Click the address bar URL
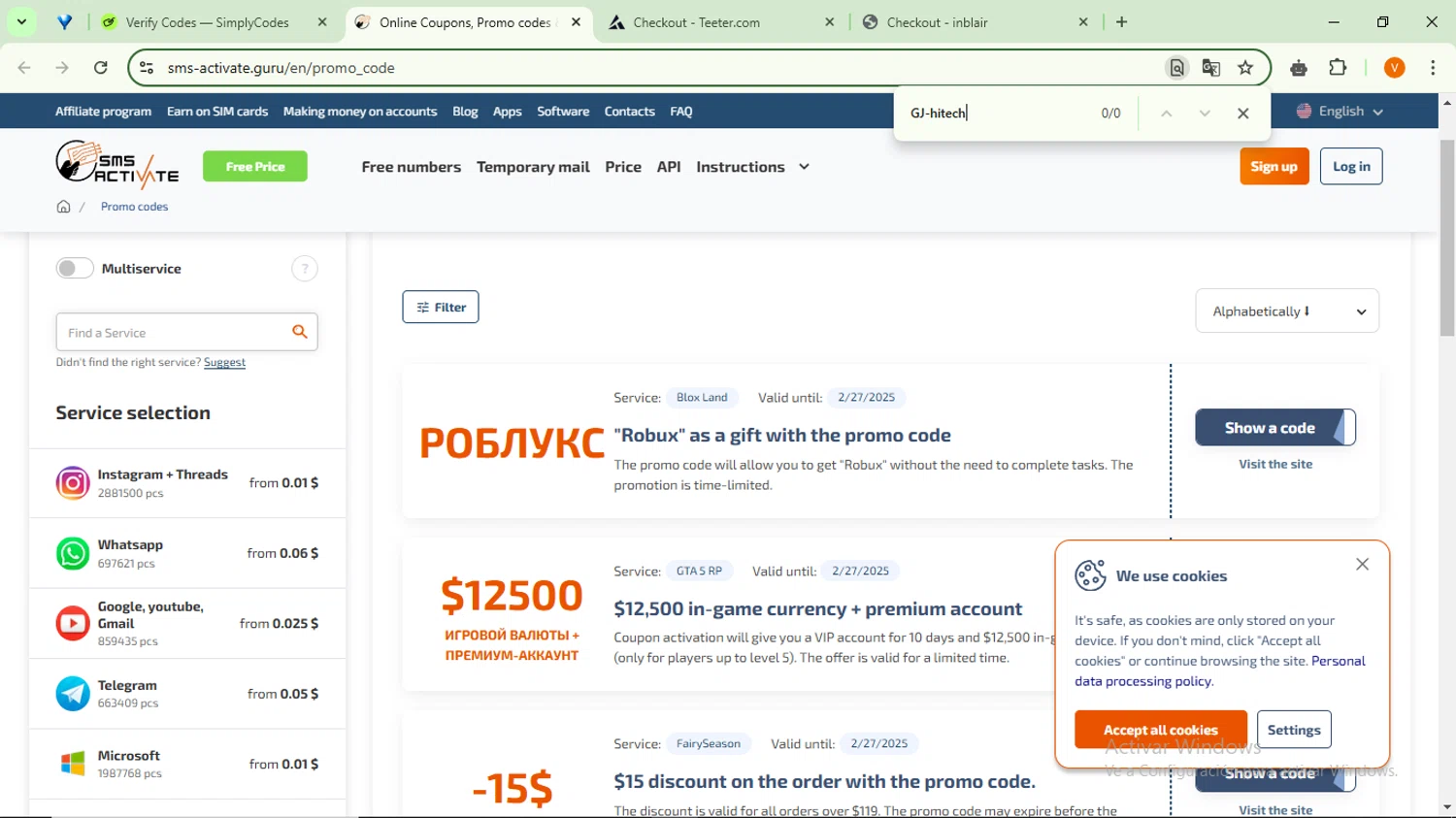This screenshot has height=818, width=1456. coord(281,68)
